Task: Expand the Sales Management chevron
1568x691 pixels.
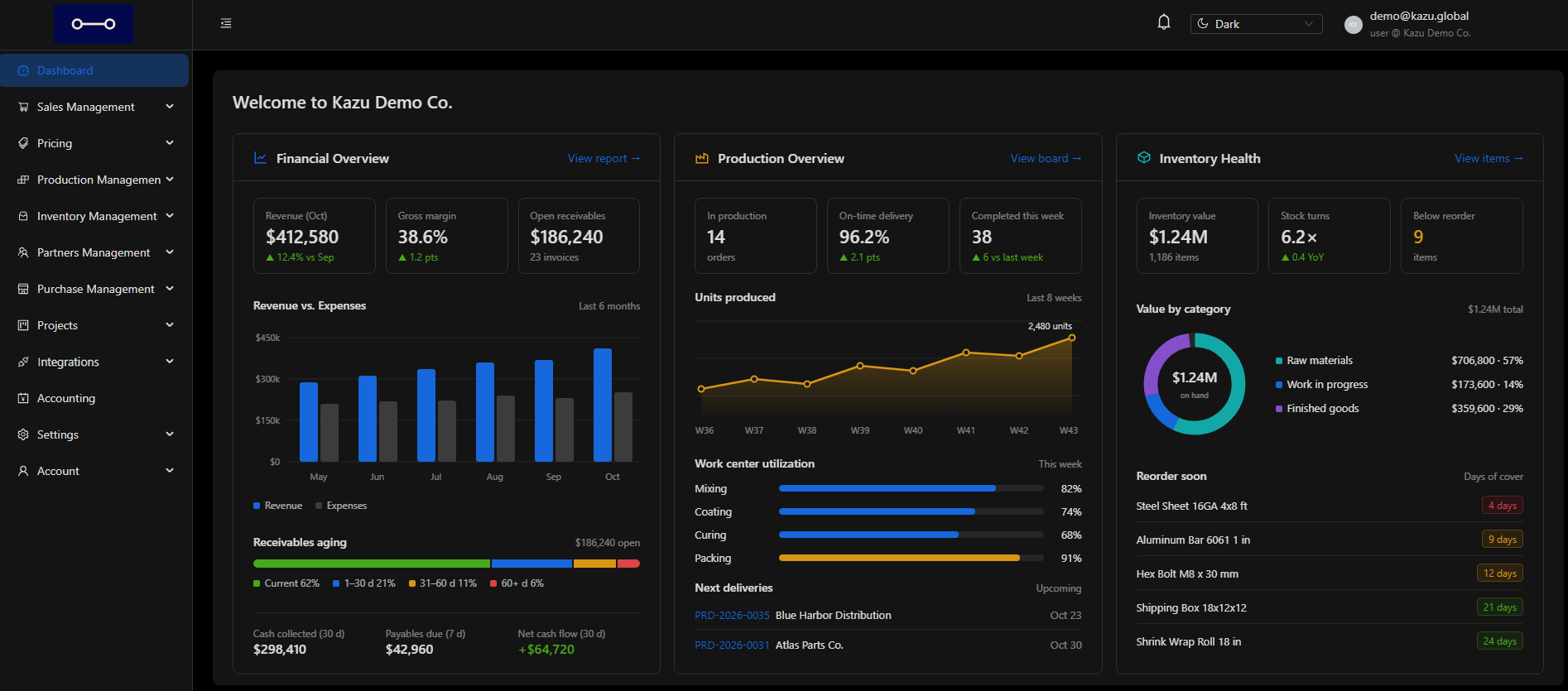Action: click(x=170, y=106)
